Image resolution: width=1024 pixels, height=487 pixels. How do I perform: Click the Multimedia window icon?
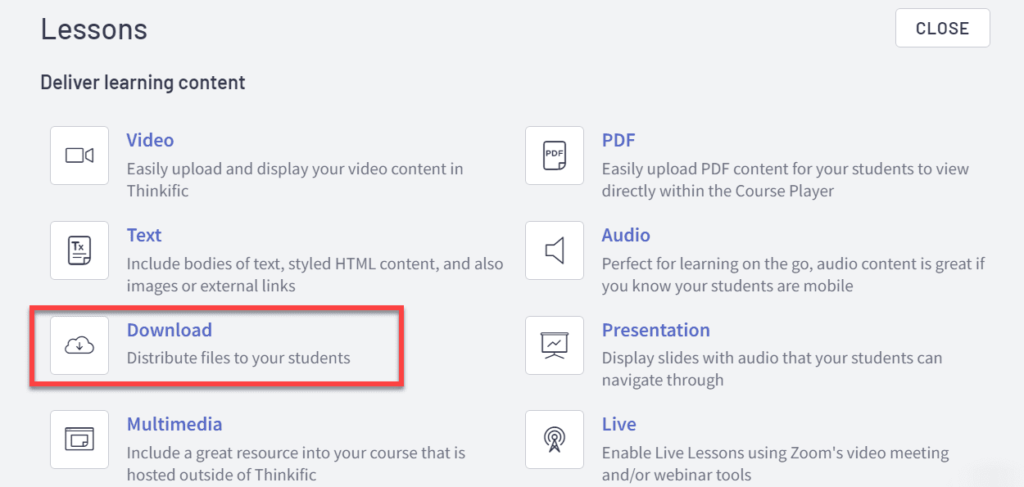(80, 439)
